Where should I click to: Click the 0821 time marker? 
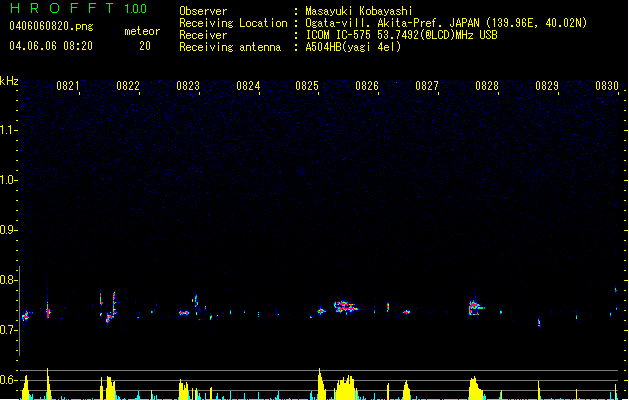point(67,86)
